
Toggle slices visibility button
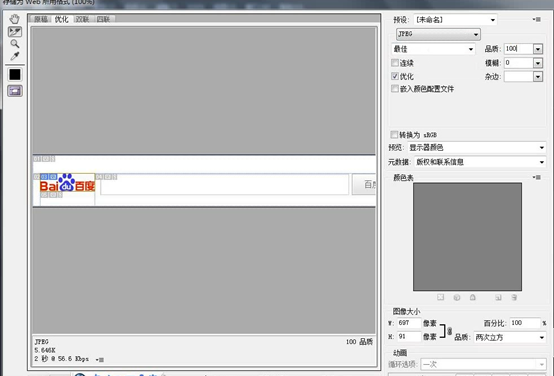pos(15,91)
